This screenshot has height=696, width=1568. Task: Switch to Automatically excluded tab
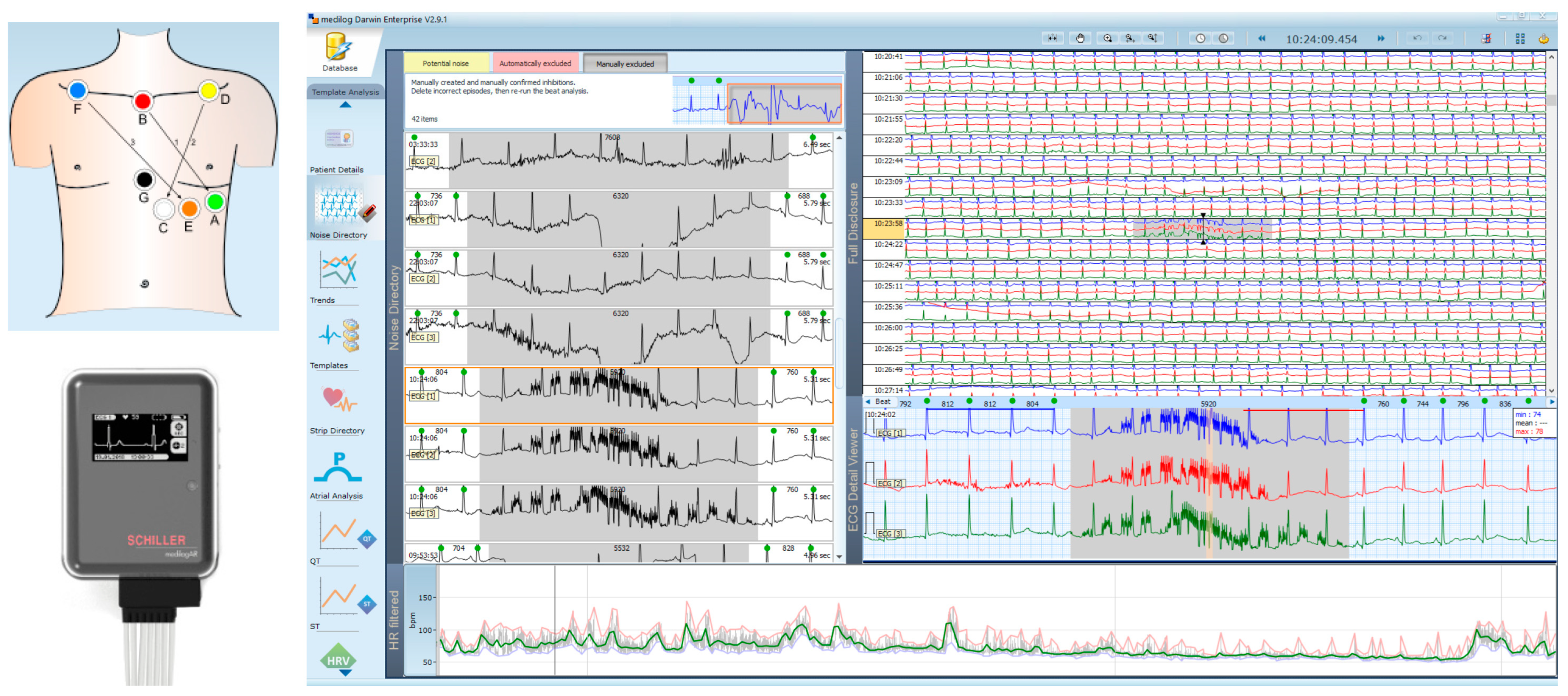point(535,63)
